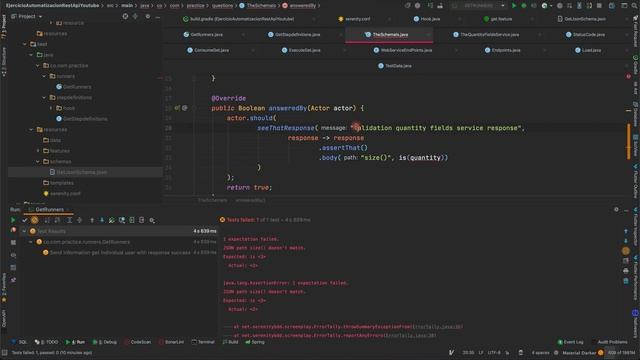Collapse co.com.practice package node
Image resolution: width=640 pixels, height=360 pixels.
[x=38, y=65]
